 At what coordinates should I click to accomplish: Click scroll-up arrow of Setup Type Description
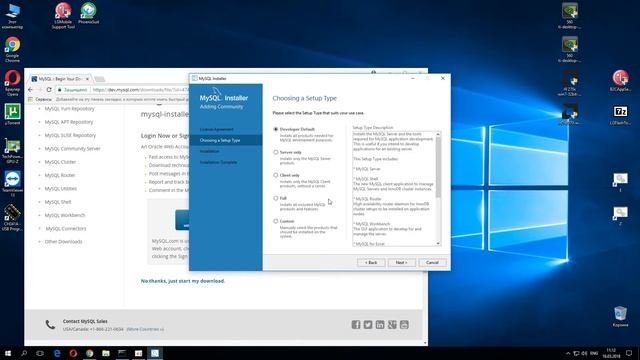coord(438,134)
